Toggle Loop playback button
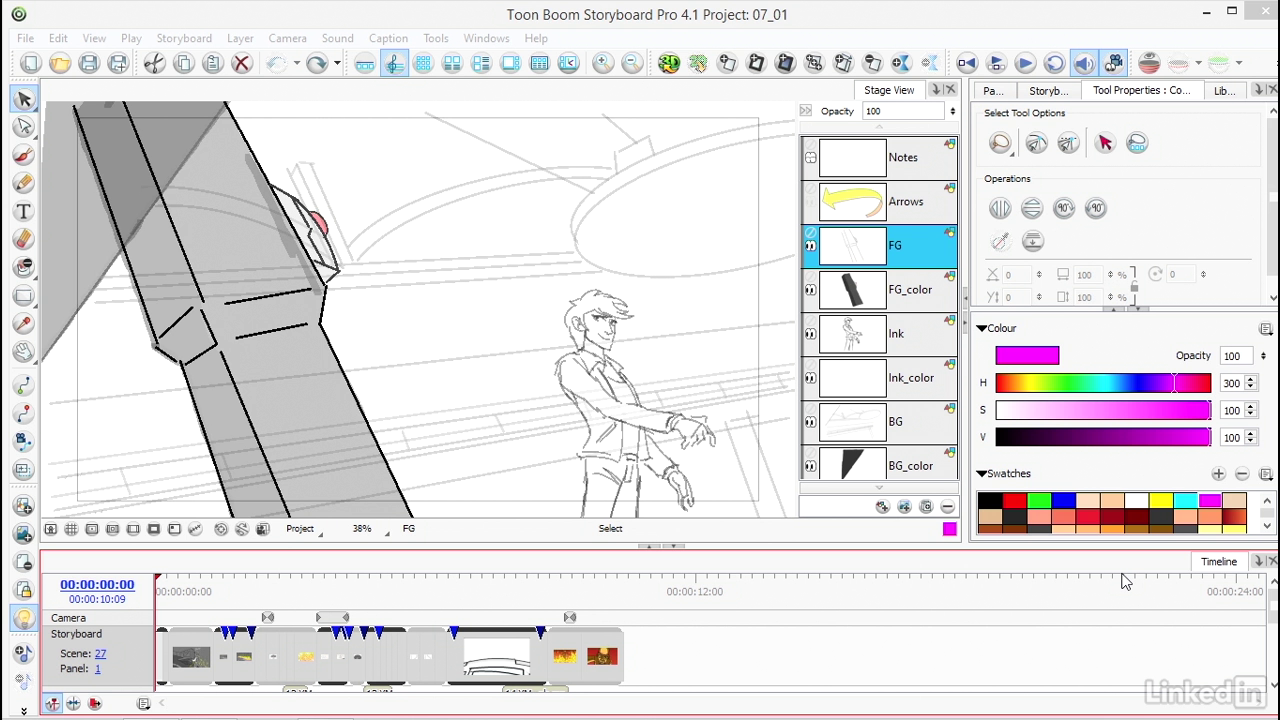Screen dimensions: 1280x720 coord(1054,64)
